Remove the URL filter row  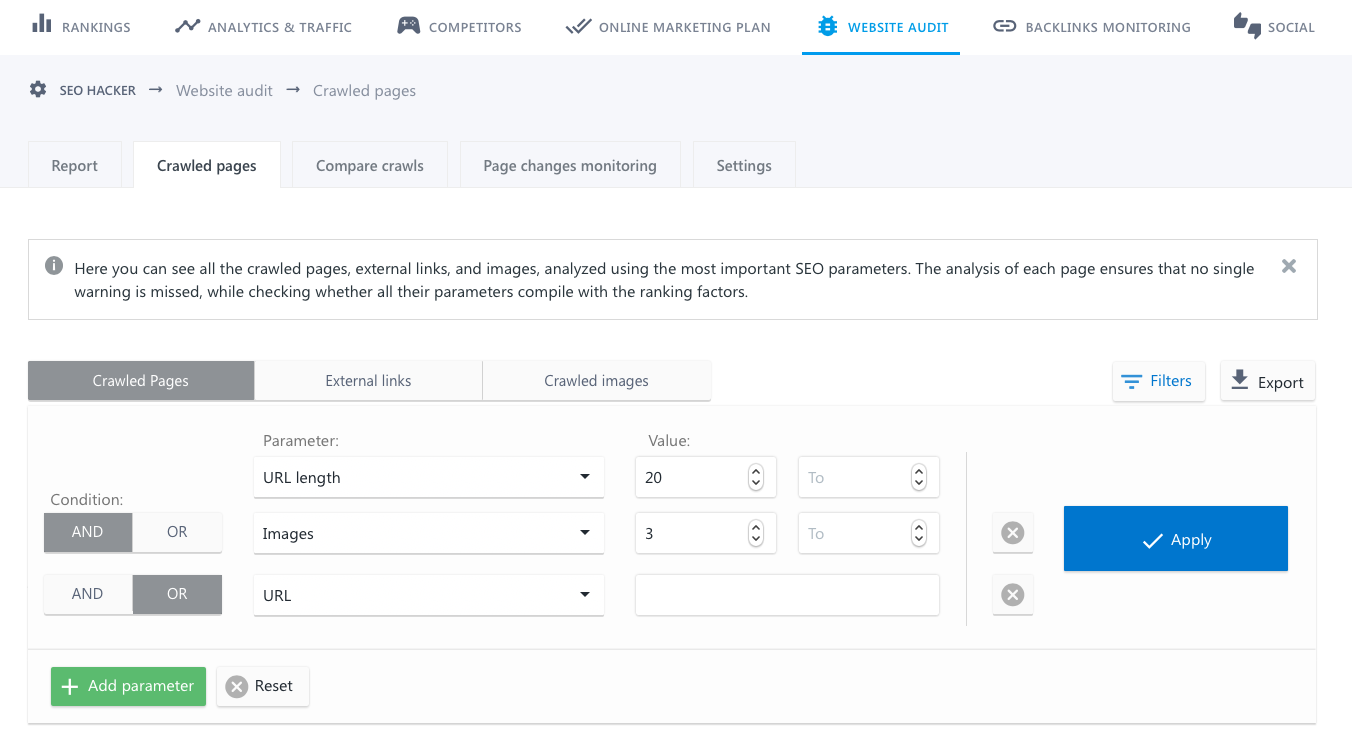click(1012, 595)
